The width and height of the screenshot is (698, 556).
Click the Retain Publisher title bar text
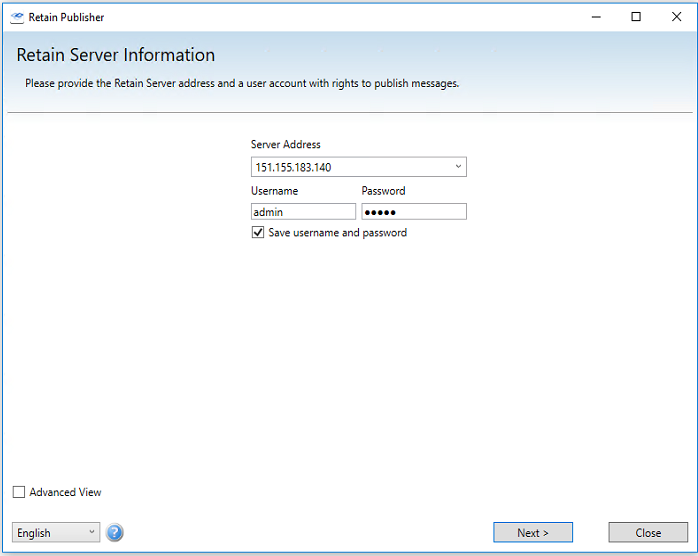pos(66,17)
